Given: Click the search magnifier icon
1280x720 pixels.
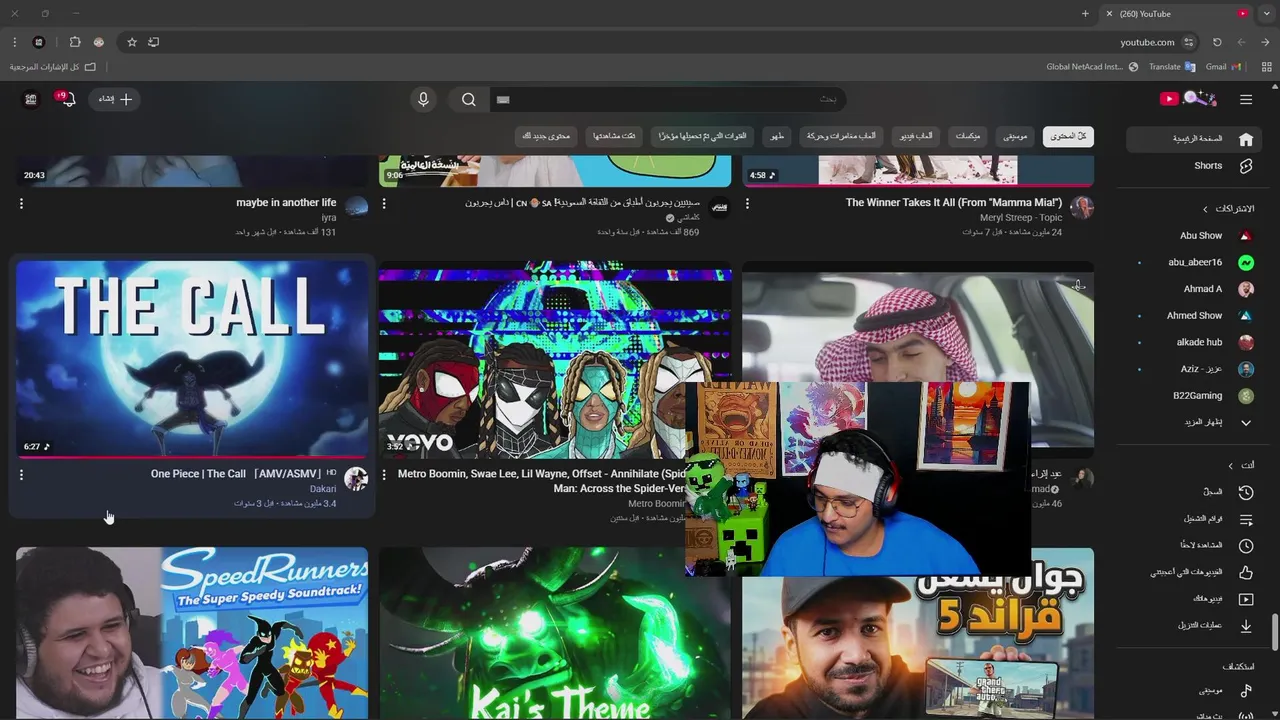Looking at the screenshot, I should tap(469, 99).
